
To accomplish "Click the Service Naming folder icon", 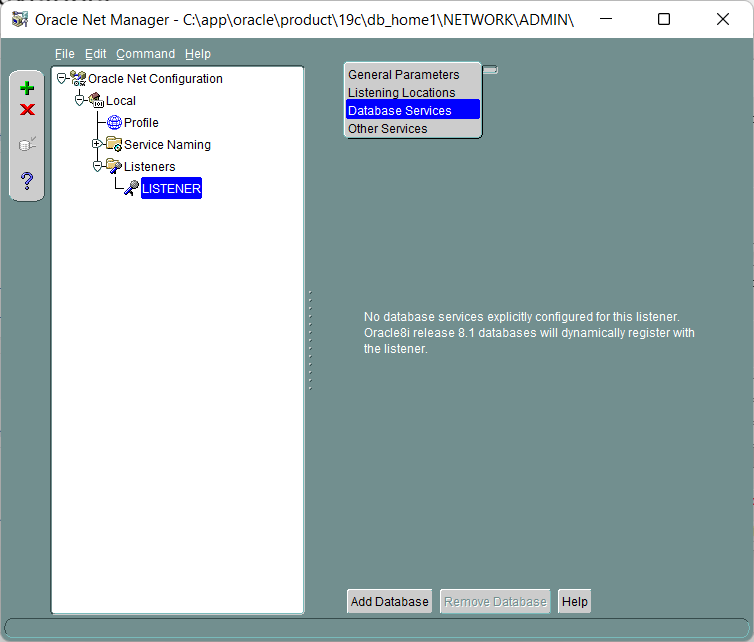I will 114,144.
